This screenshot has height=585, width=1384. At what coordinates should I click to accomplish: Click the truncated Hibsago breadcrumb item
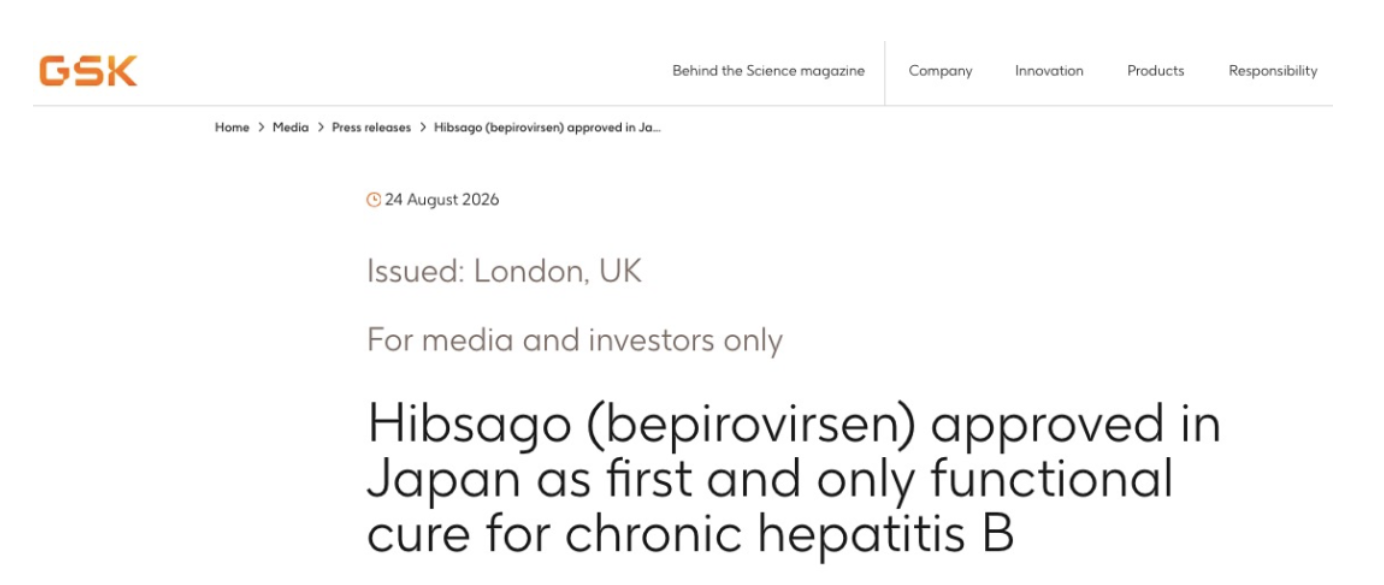pyautogui.click(x=548, y=128)
